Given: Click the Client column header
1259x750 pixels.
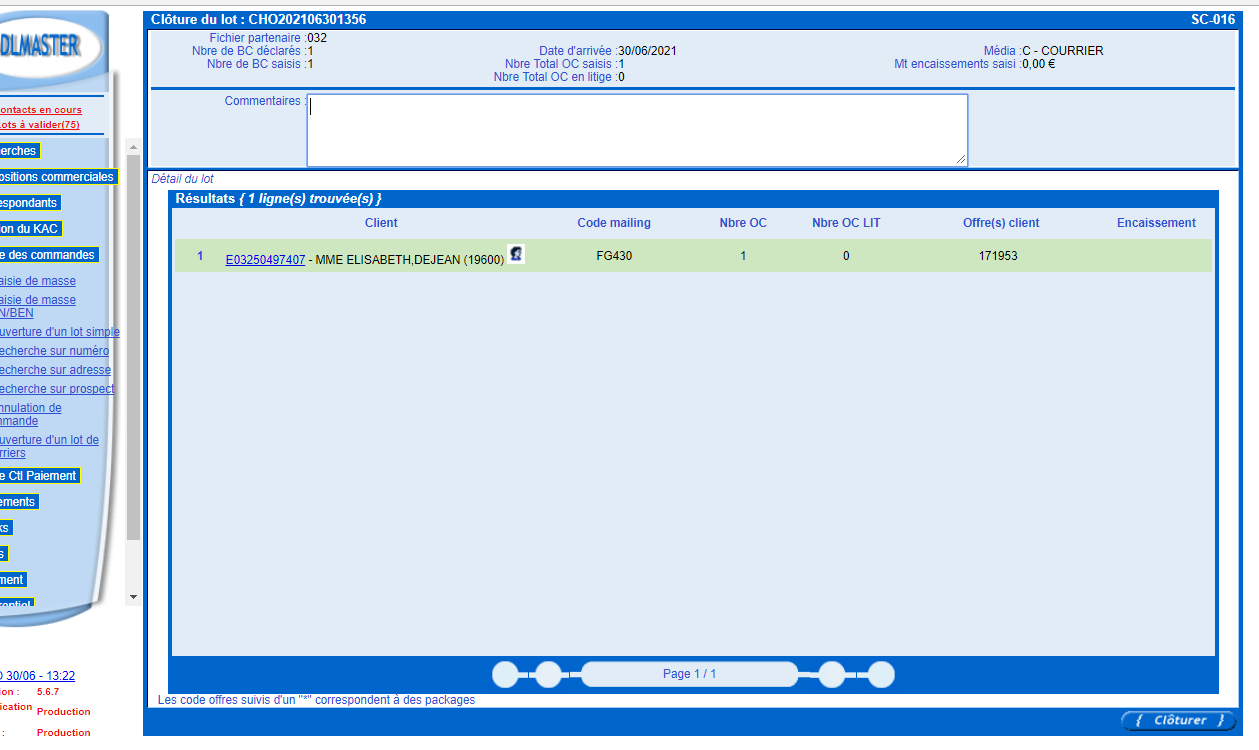Looking at the screenshot, I should coord(381,223).
